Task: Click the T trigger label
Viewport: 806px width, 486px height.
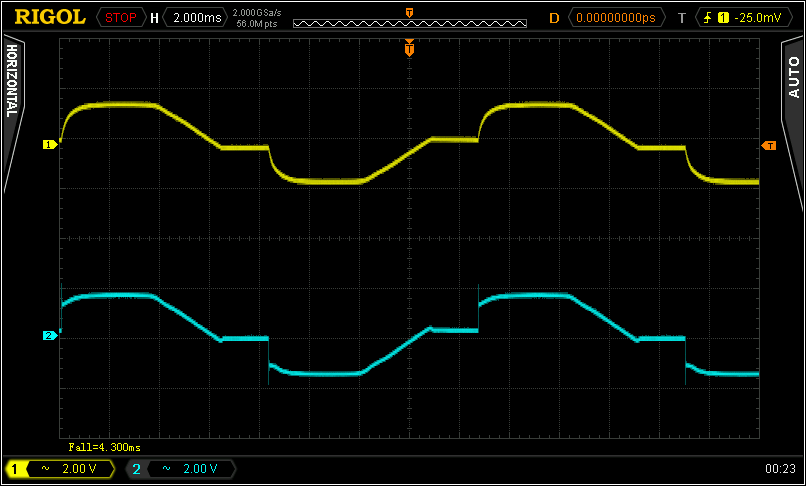Action: [682, 18]
